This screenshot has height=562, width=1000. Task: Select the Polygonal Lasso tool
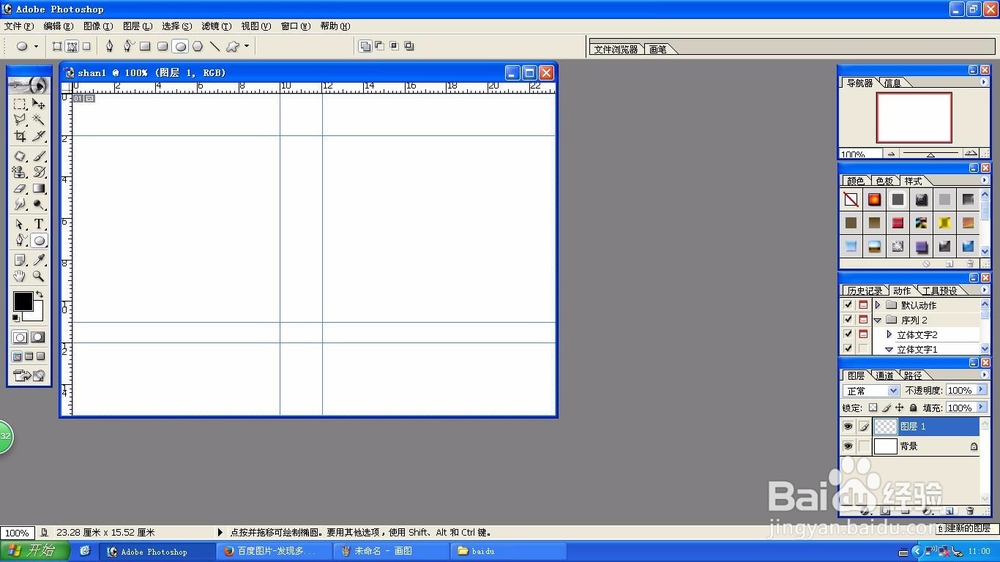click(x=20, y=119)
